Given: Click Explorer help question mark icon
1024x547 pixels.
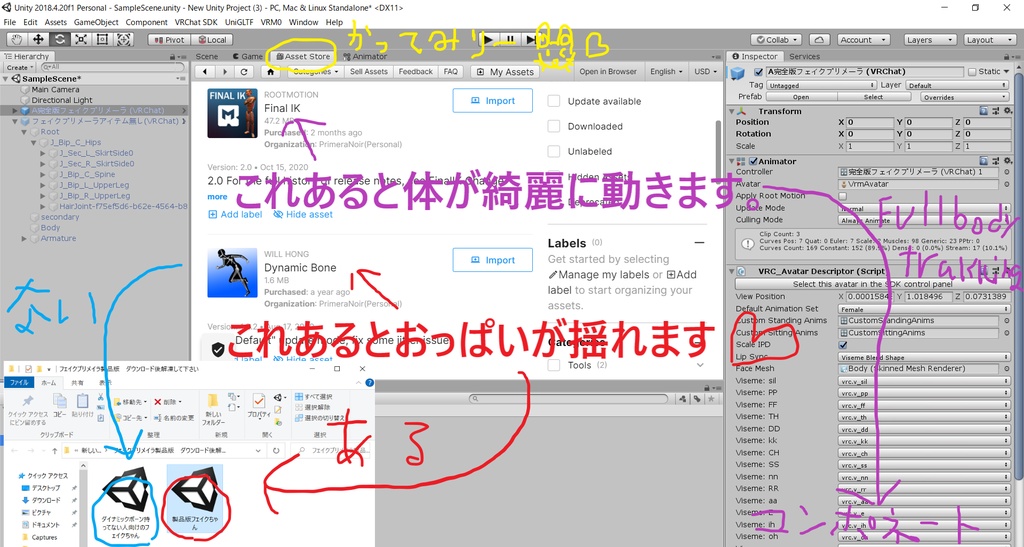Looking at the screenshot, I should pos(369,383).
